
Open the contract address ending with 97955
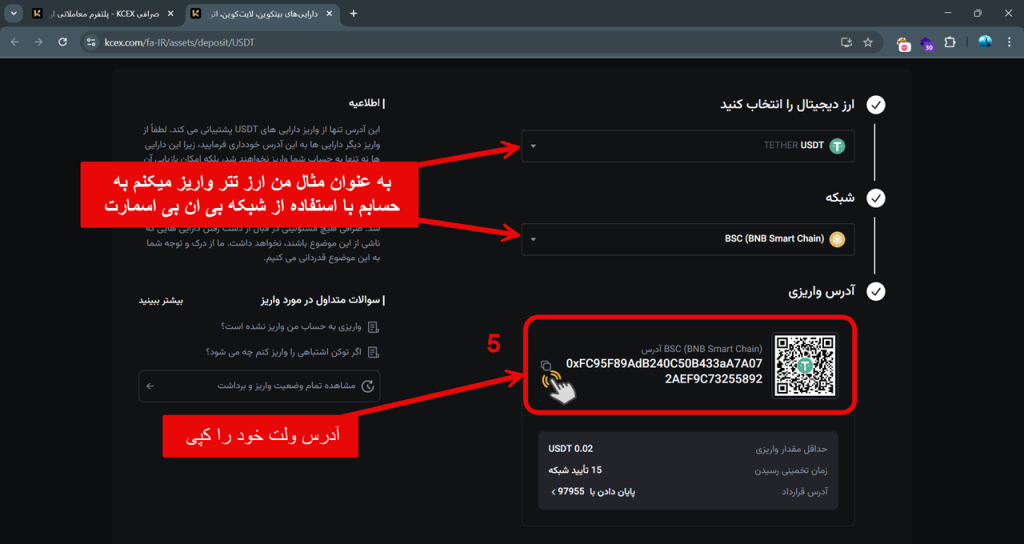pos(594,491)
